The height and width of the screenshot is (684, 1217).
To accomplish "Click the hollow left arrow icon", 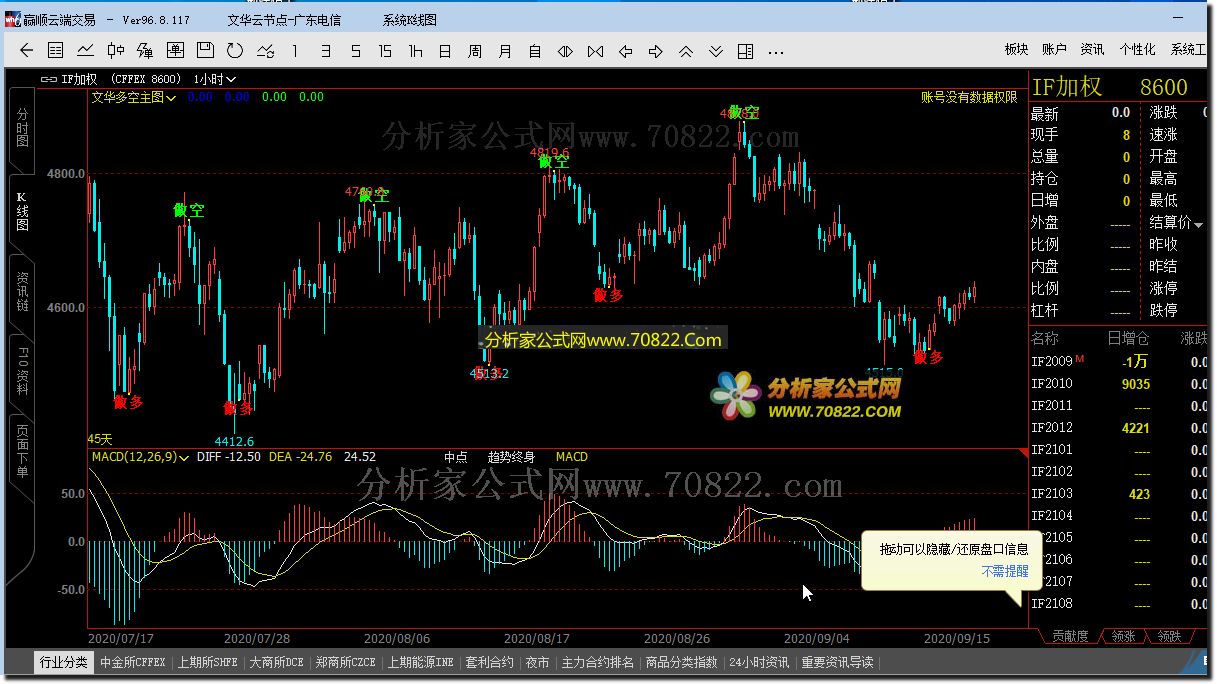I will (626, 51).
